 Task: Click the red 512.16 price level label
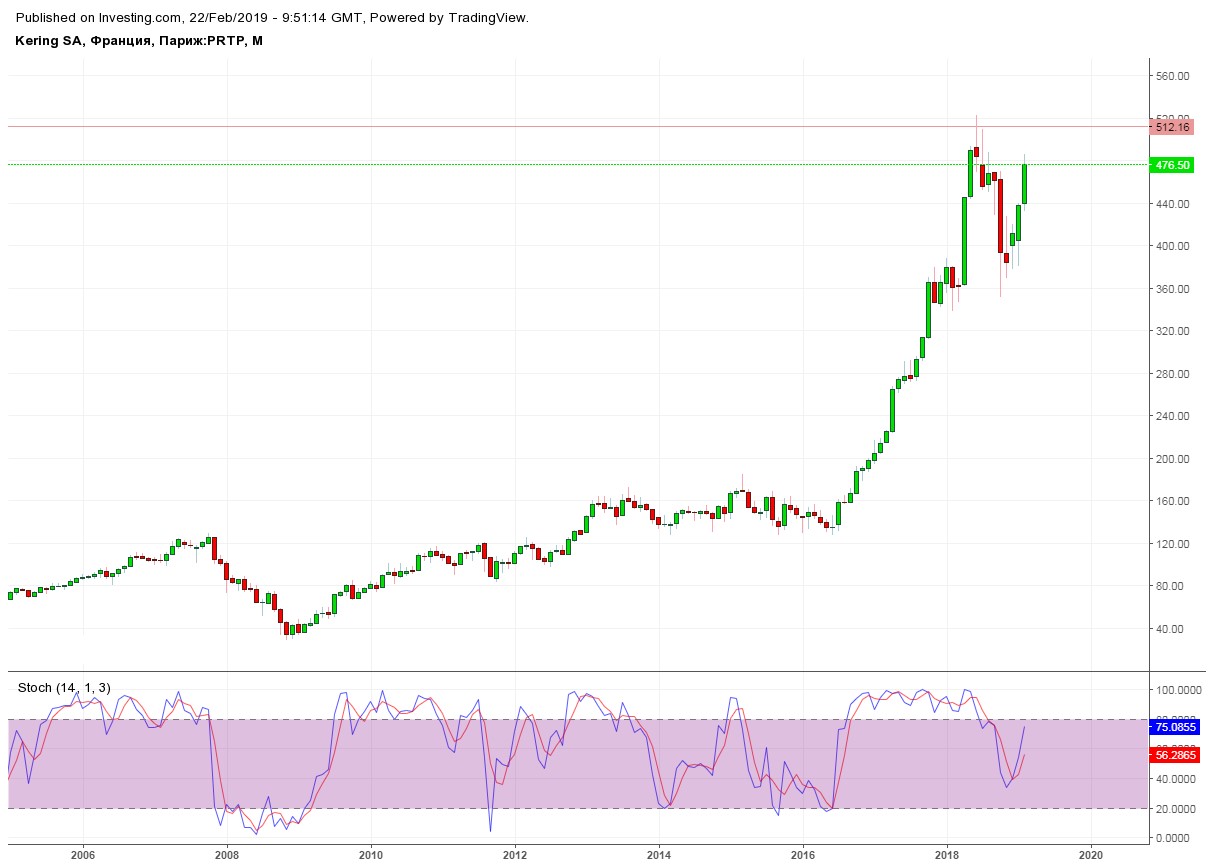pos(1172,127)
